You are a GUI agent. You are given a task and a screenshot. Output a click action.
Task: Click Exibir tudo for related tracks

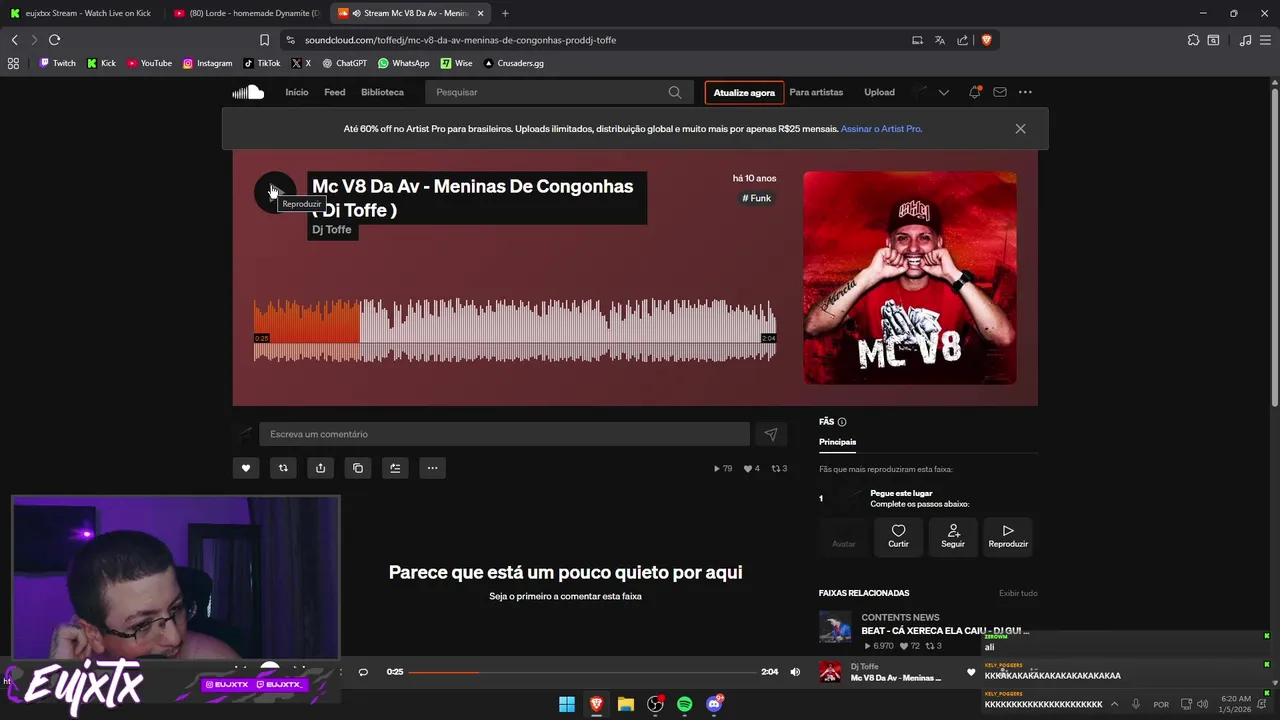coord(1018,593)
